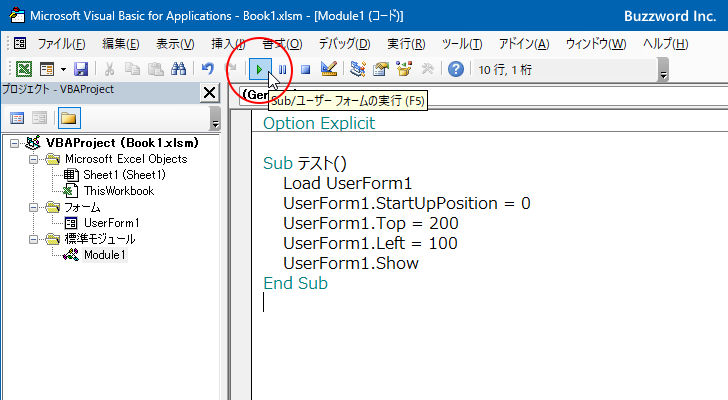Click View Object icon in Project panel
Screen dimensions: 728x400
(39, 118)
